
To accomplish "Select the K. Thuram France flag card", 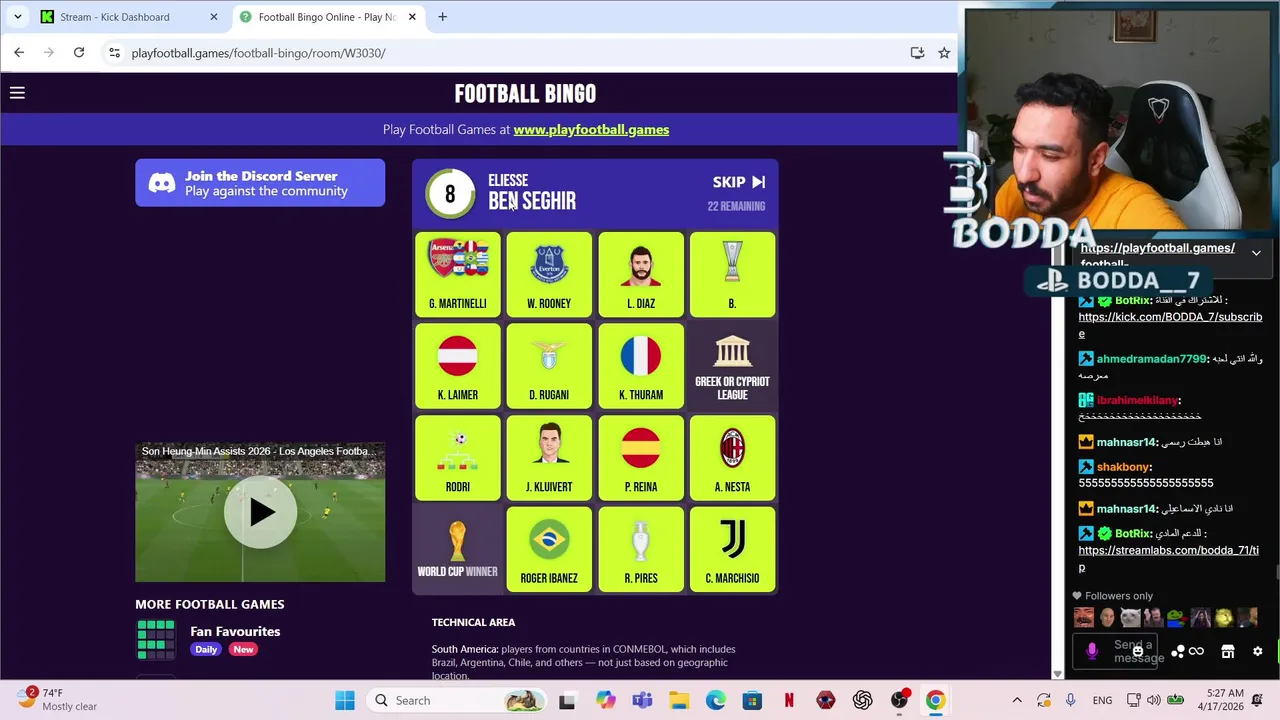I will click(641, 366).
